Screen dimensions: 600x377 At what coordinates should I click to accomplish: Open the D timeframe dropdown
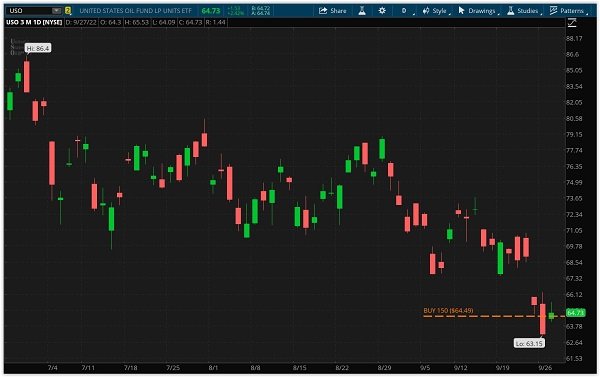point(405,11)
